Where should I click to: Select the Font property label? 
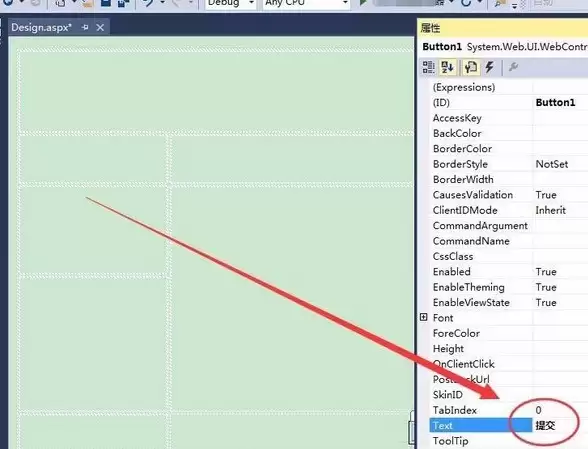443,318
